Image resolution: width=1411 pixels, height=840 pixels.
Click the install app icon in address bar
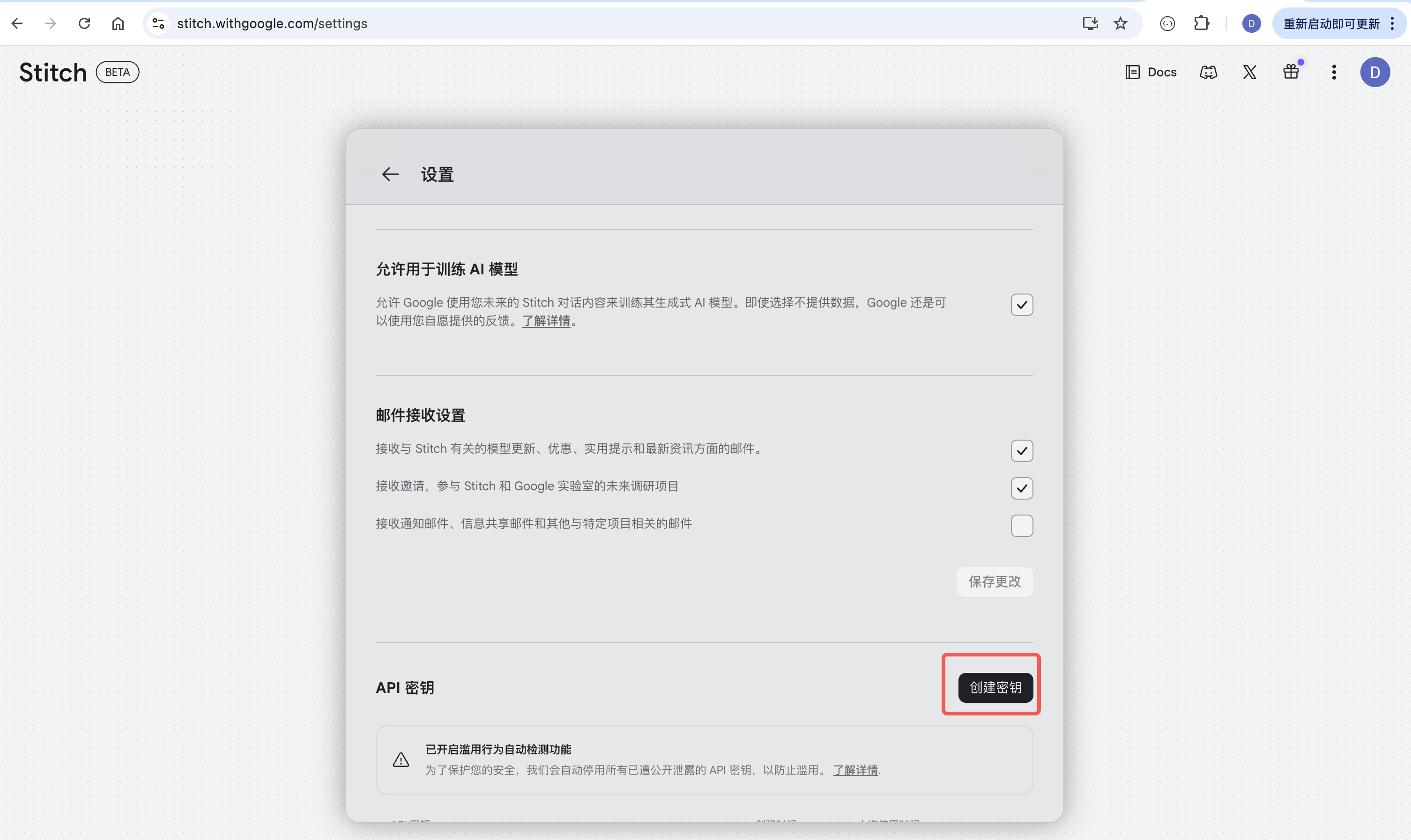click(1090, 23)
